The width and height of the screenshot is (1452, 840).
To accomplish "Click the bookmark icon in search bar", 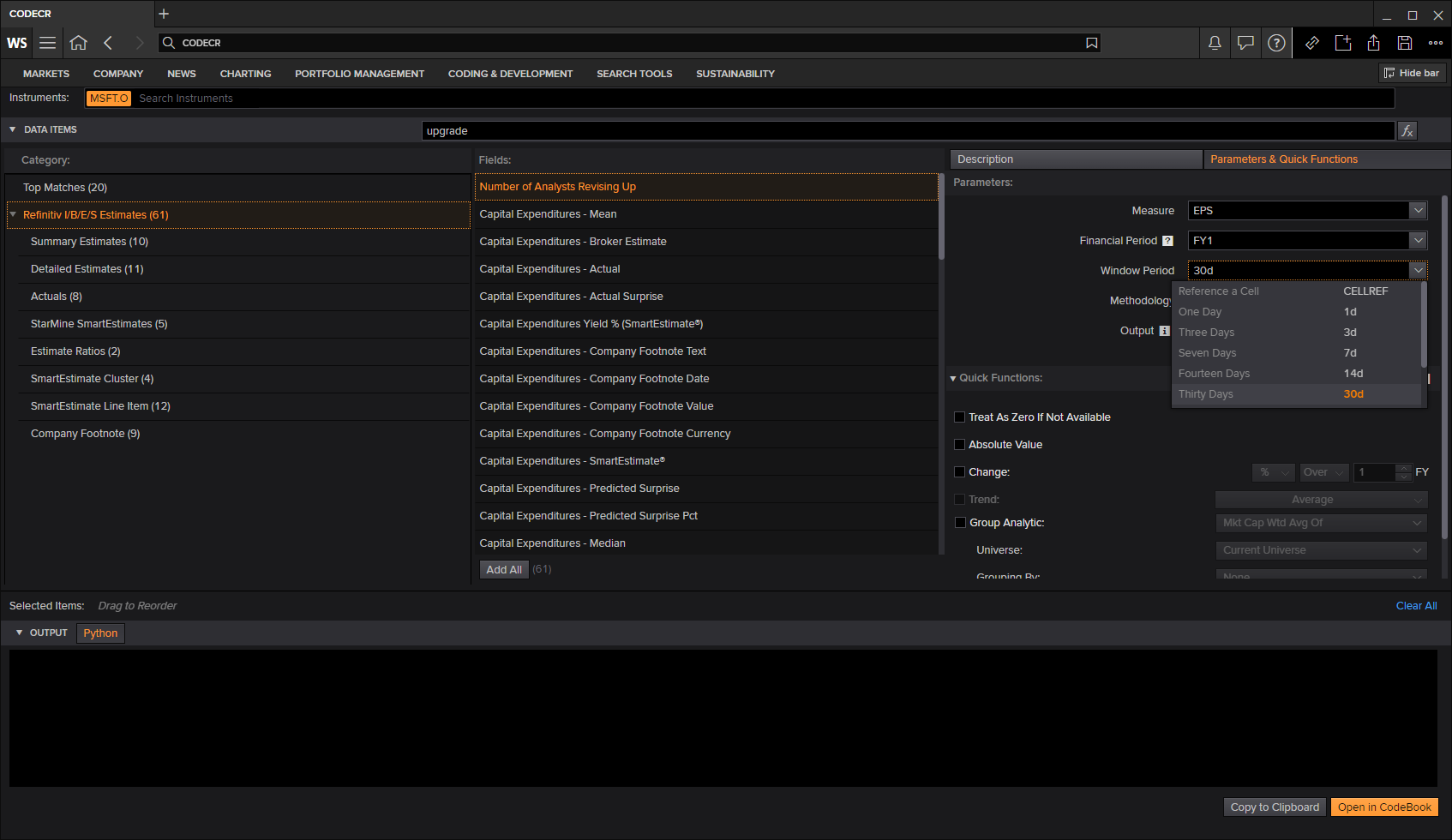I will coord(1091,43).
